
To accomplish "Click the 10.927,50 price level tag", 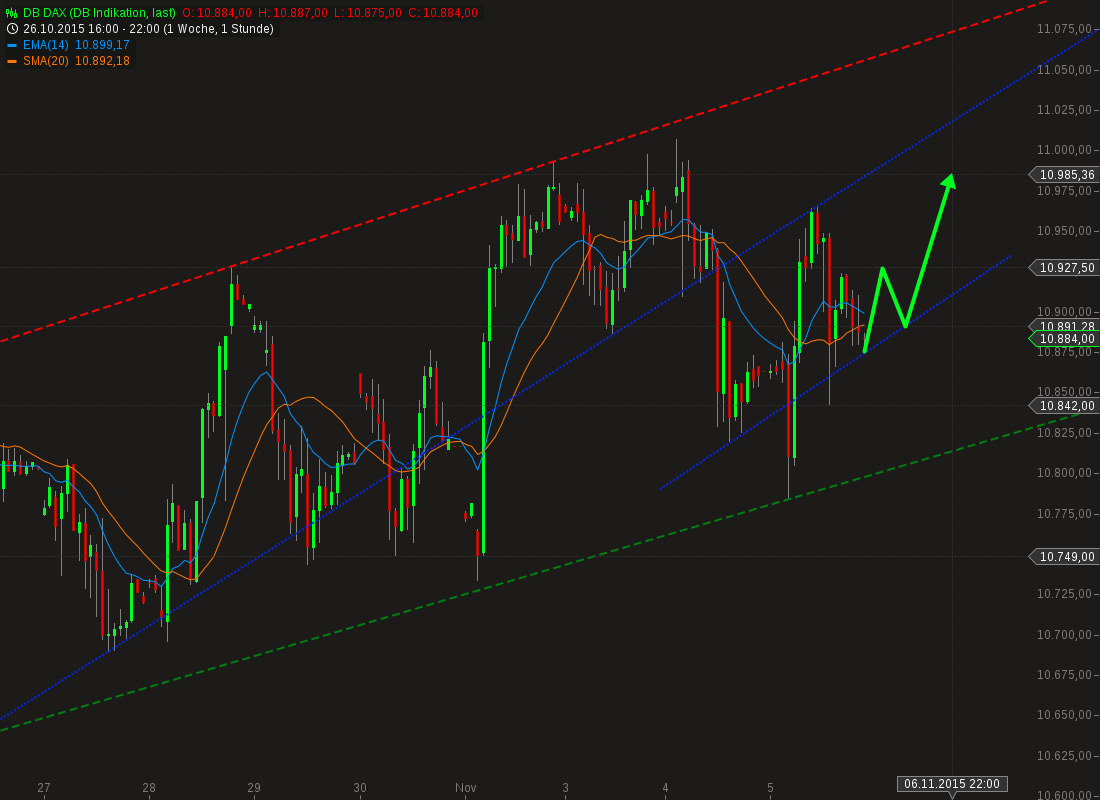I will pyautogui.click(x=1064, y=267).
